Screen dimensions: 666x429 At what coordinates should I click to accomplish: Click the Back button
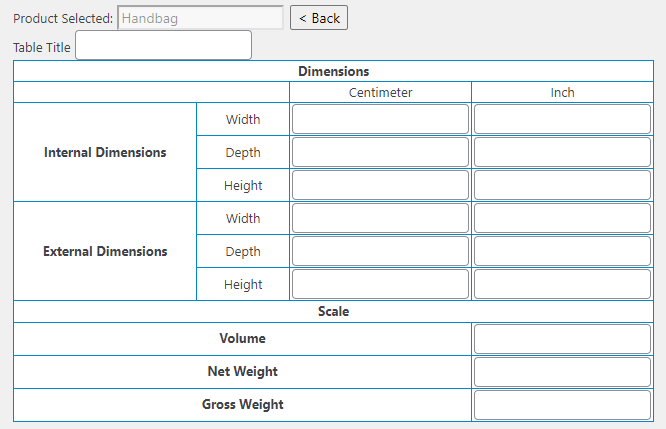[x=319, y=18]
